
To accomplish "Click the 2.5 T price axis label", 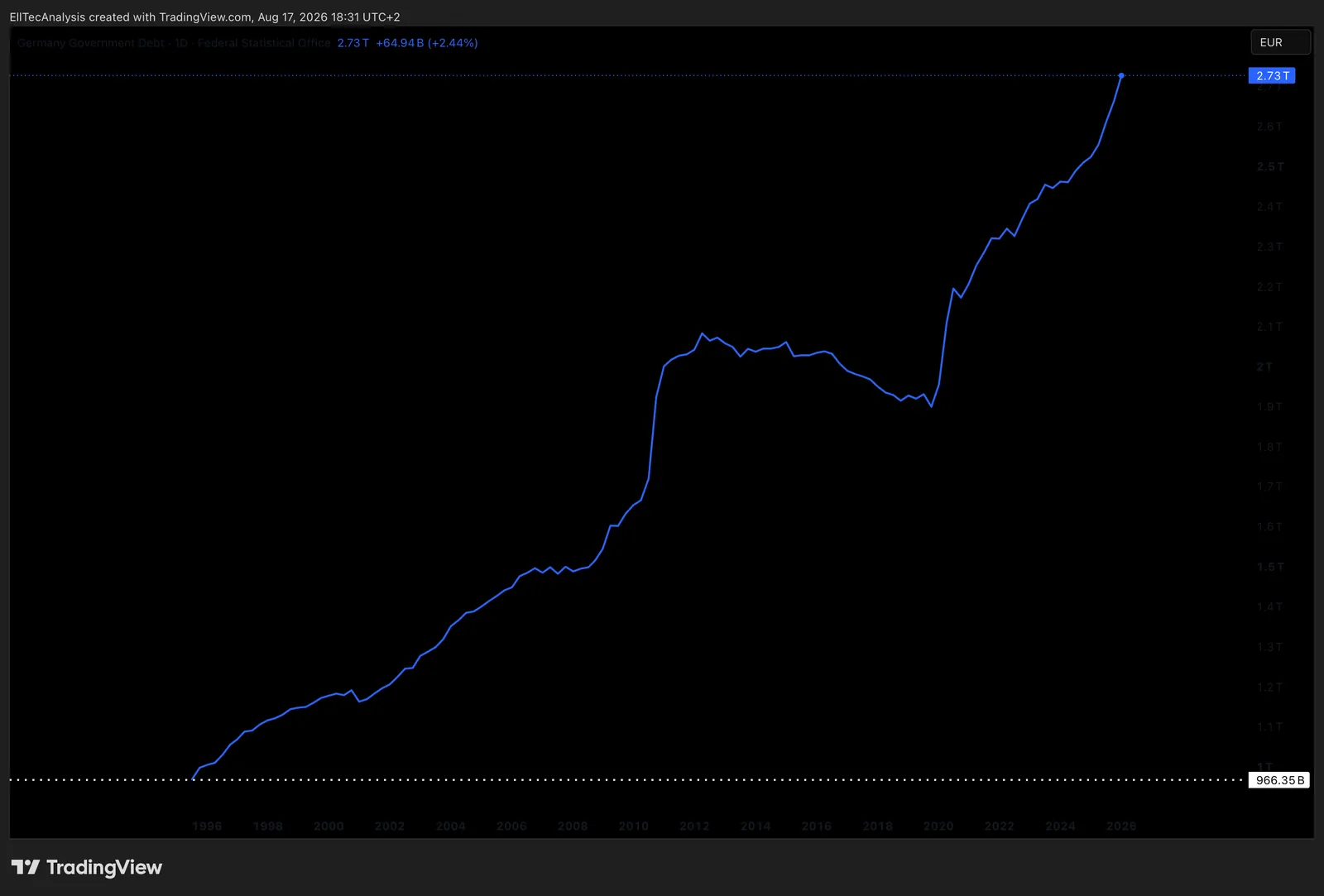I will click(1269, 166).
